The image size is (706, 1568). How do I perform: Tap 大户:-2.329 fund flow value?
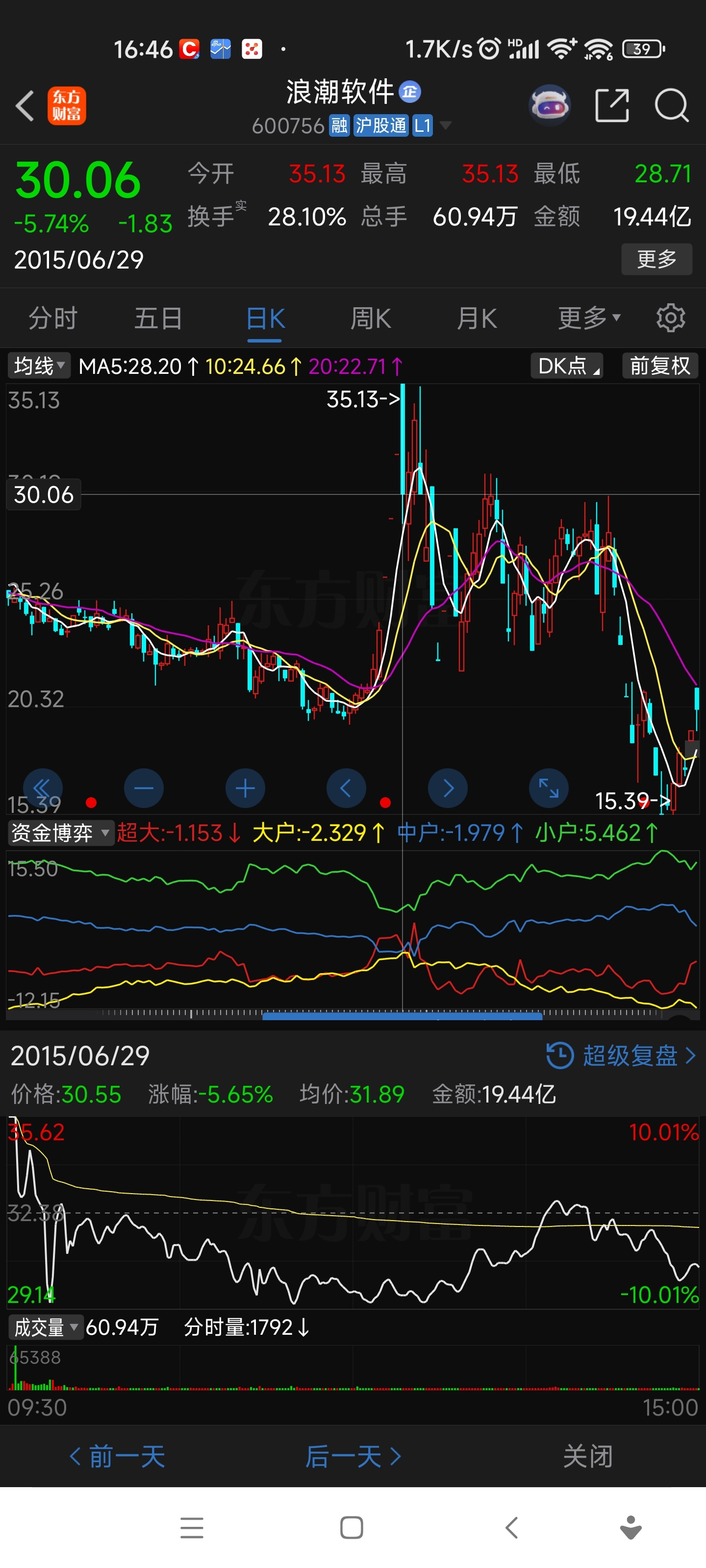click(x=319, y=832)
